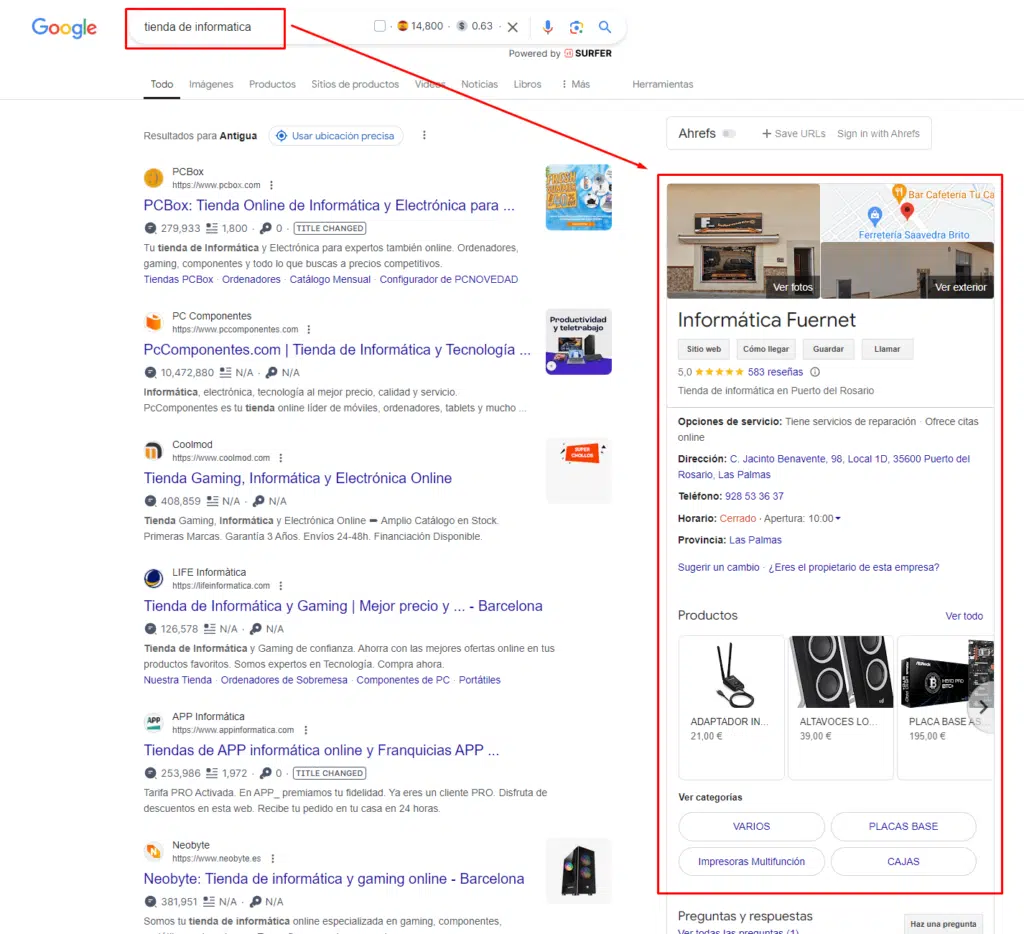
Task: Clear the search query with the X icon
Action: [513, 27]
